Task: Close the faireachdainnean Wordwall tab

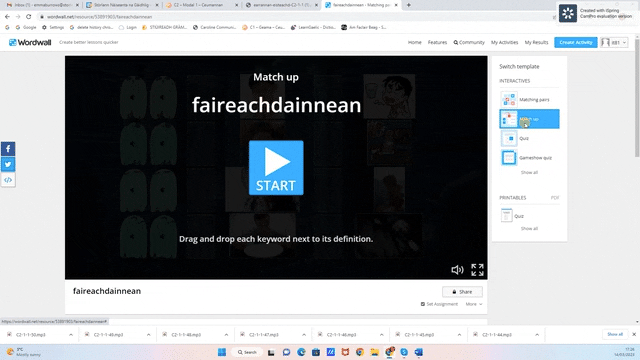Action: [x=396, y=5]
